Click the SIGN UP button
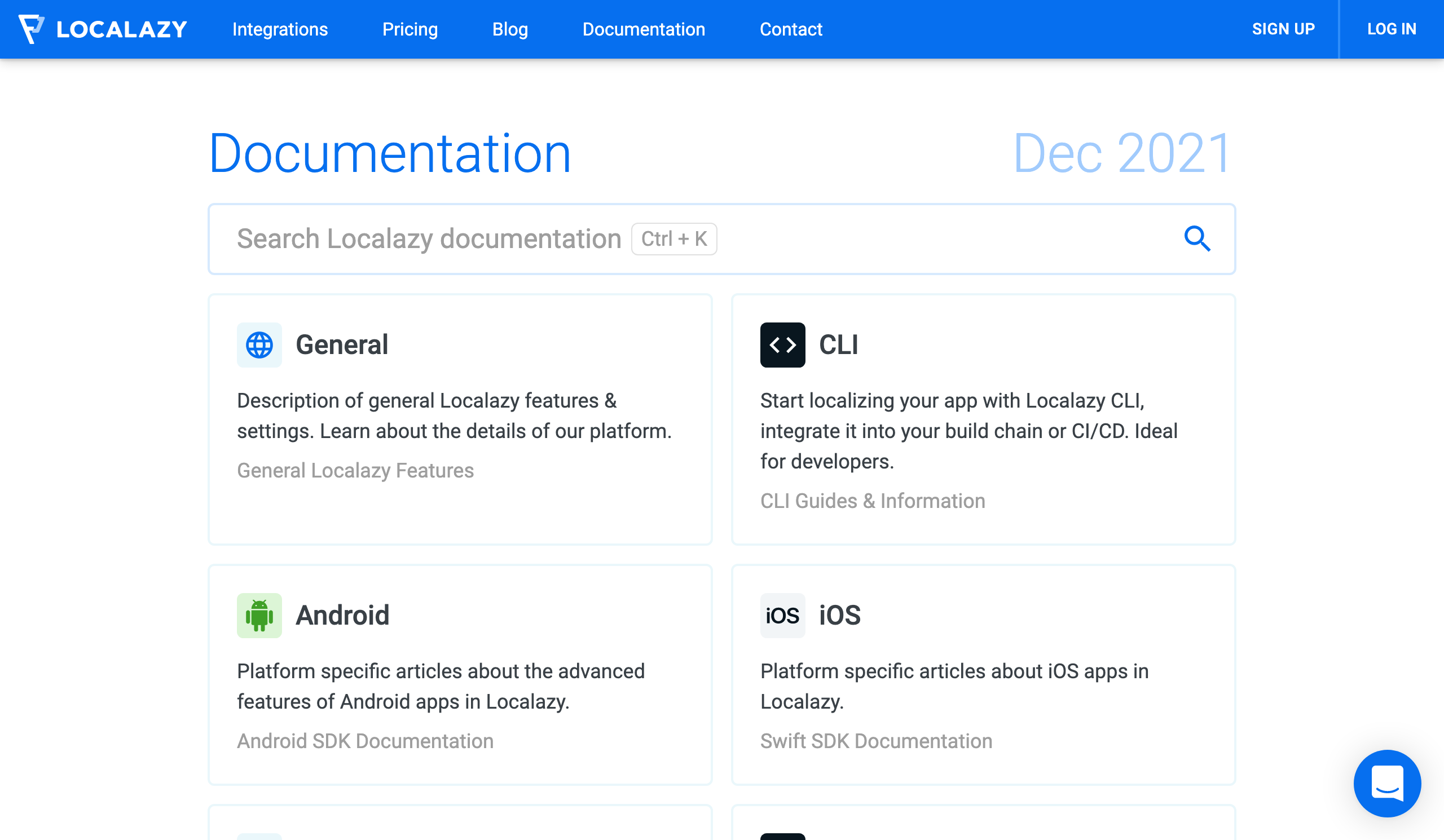The height and width of the screenshot is (840, 1444). (1284, 29)
